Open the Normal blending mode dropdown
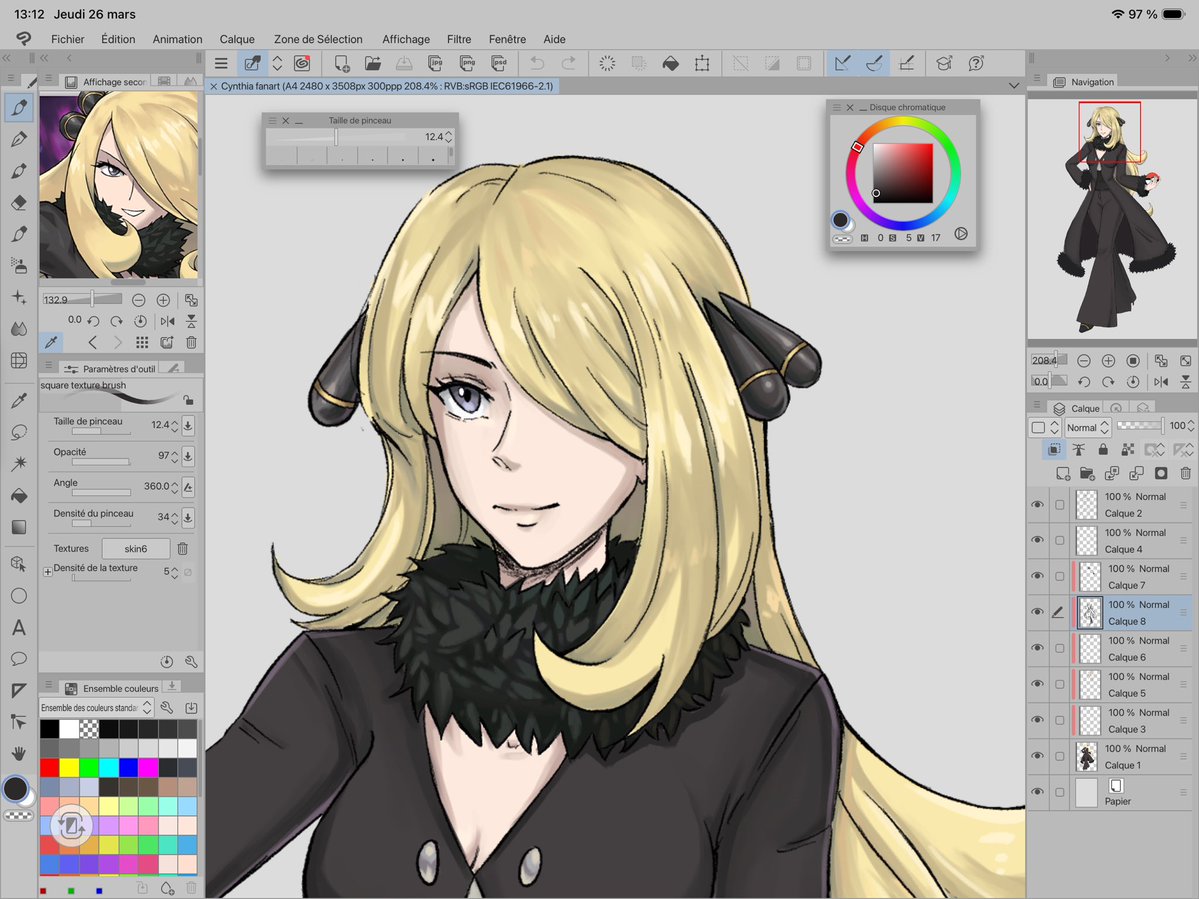Viewport: 1199px width, 899px height. tap(1087, 427)
